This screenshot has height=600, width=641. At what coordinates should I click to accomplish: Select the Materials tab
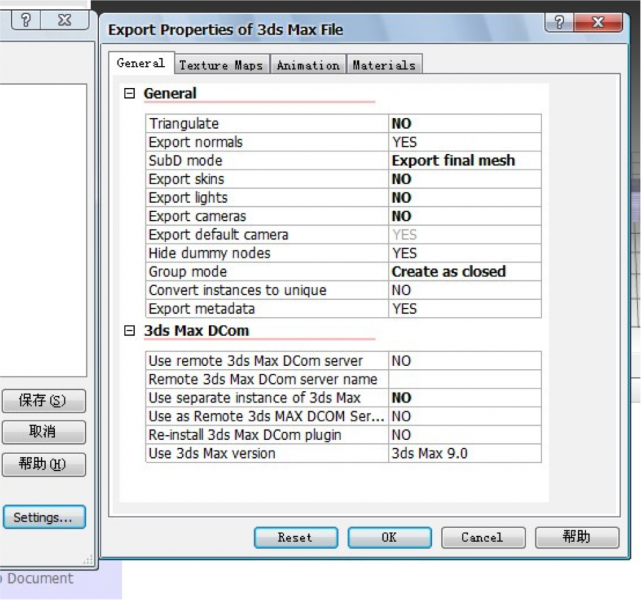coord(384,65)
